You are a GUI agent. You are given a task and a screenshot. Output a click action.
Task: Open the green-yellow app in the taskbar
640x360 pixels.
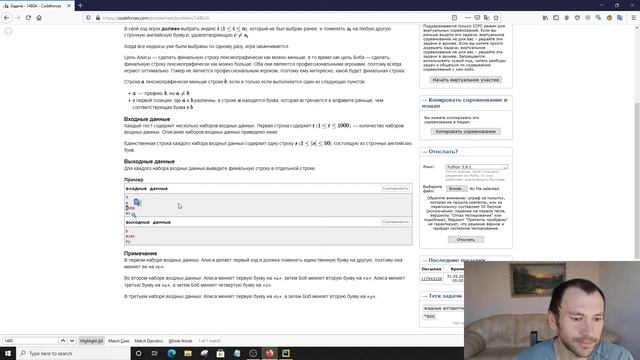point(286,353)
